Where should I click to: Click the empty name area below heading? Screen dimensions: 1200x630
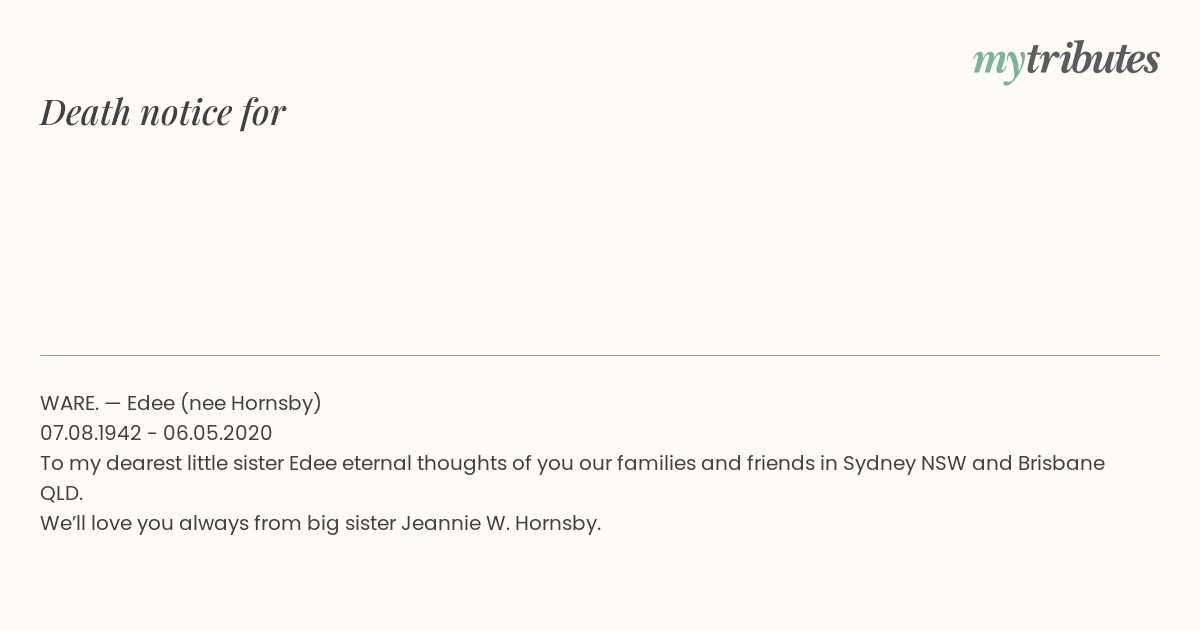[600, 240]
